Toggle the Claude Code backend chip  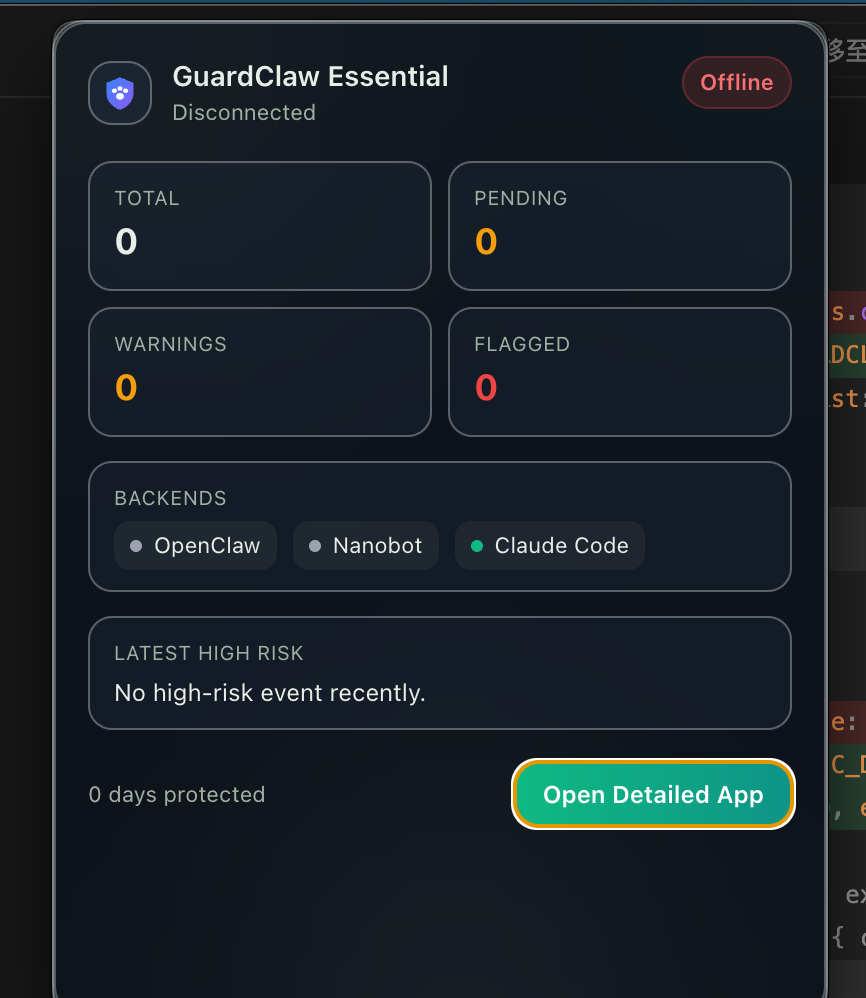tap(549, 546)
